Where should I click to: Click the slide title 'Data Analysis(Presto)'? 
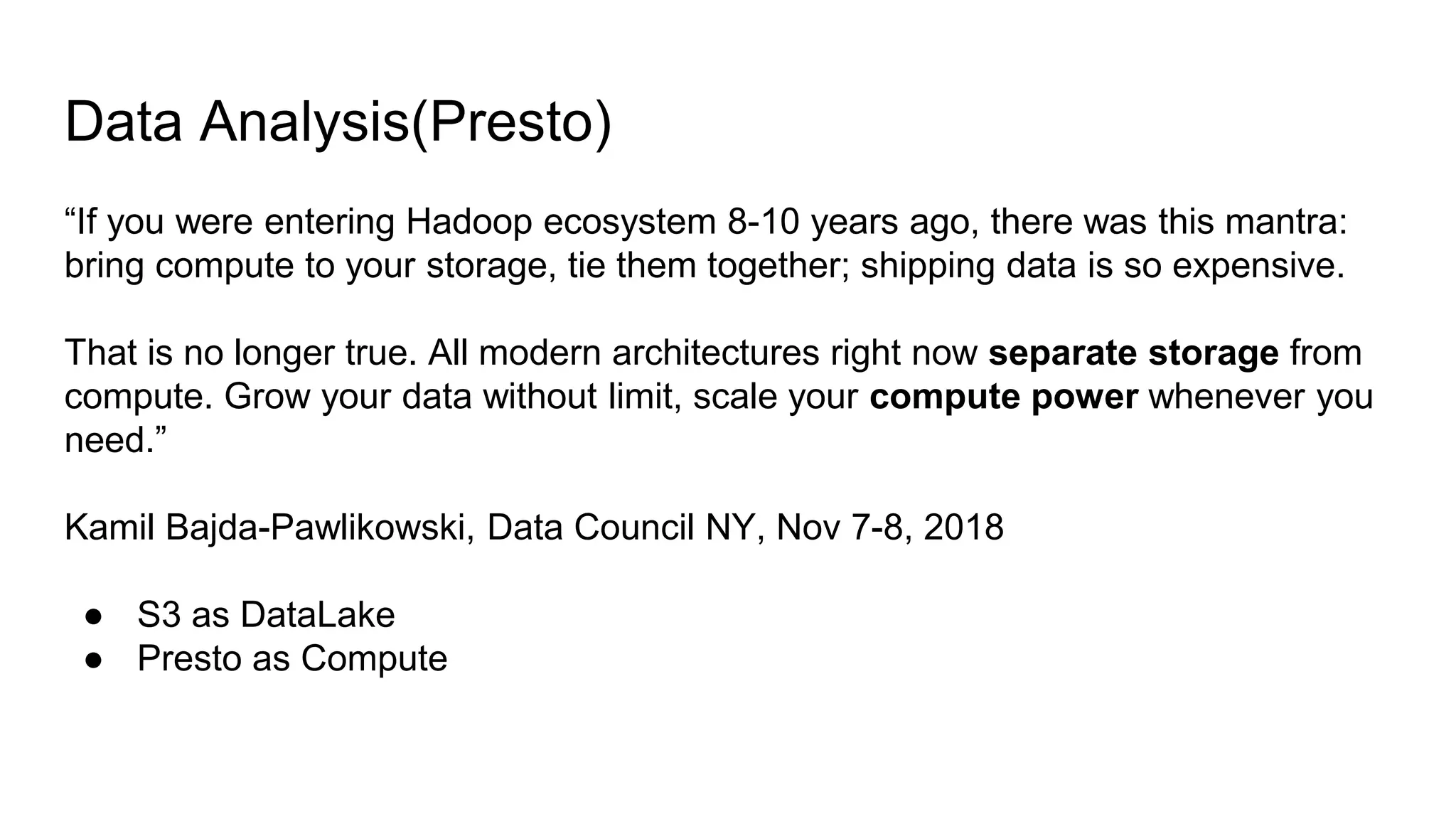click(338, 123)
